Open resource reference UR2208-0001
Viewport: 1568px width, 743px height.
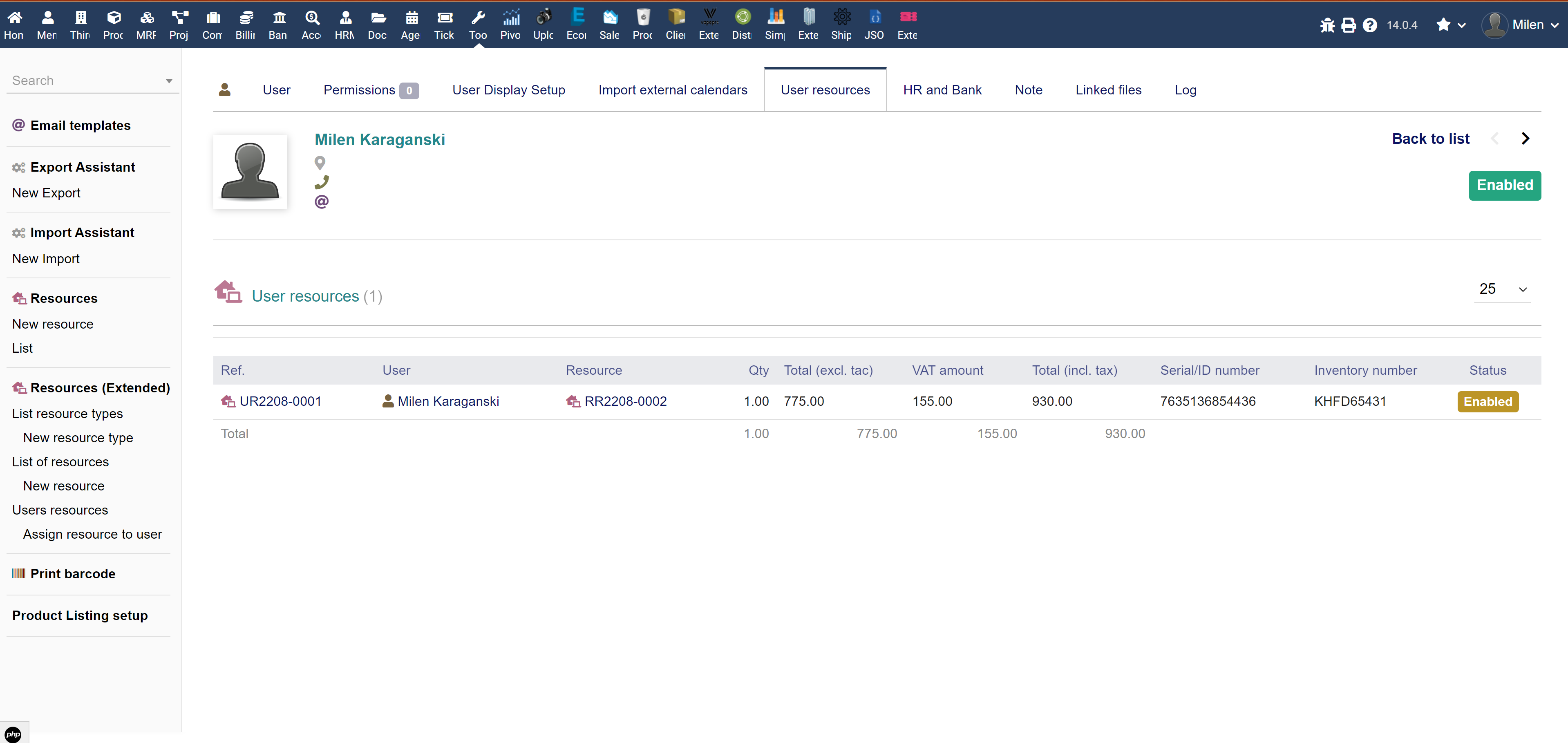coord(280,402)
